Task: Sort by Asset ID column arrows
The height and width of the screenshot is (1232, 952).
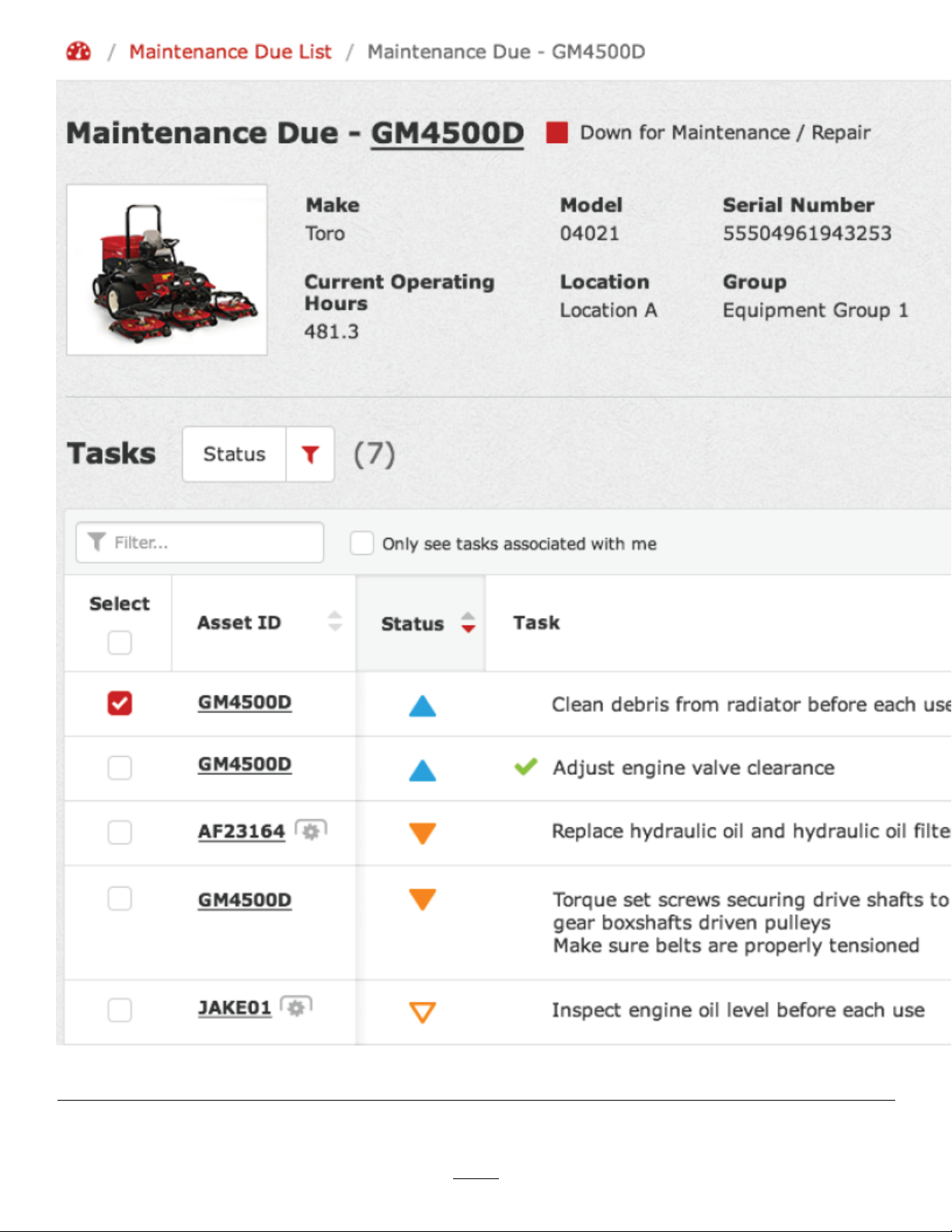Action: [335, 621]
